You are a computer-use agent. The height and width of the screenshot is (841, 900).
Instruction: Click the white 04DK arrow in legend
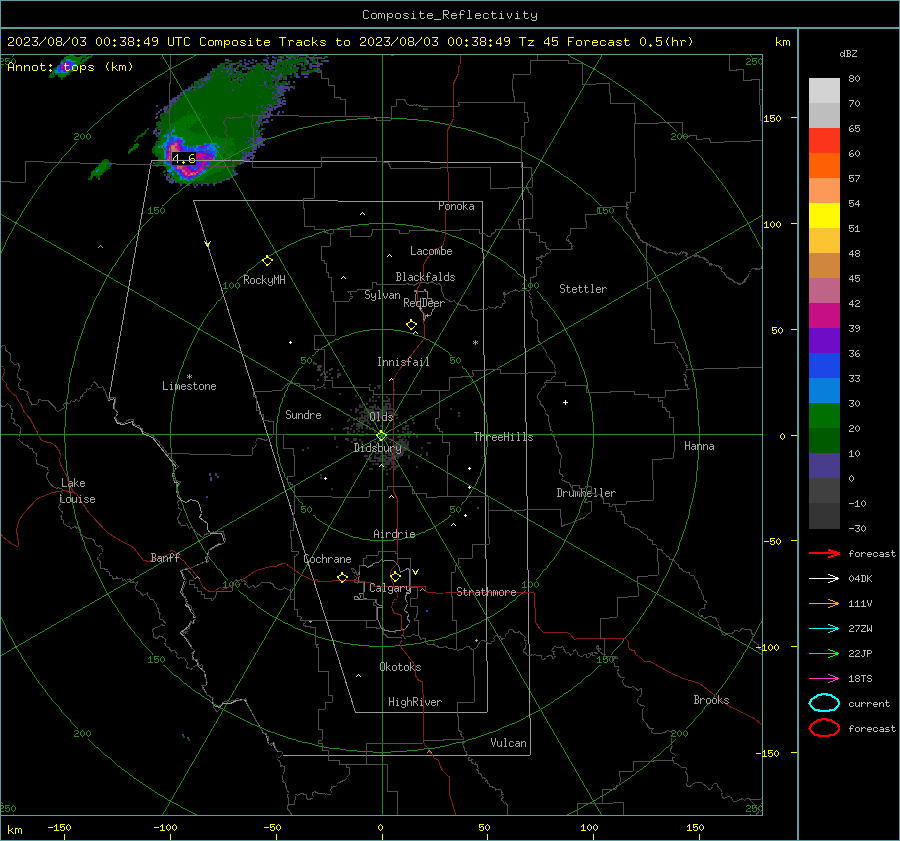pyautogui.click(x=824, y=579)
